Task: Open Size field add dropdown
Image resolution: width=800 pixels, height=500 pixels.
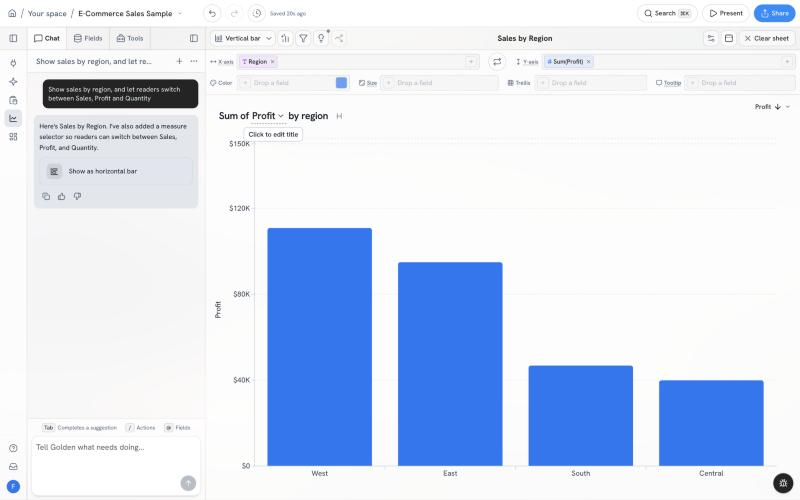Action: coord(388,83)
